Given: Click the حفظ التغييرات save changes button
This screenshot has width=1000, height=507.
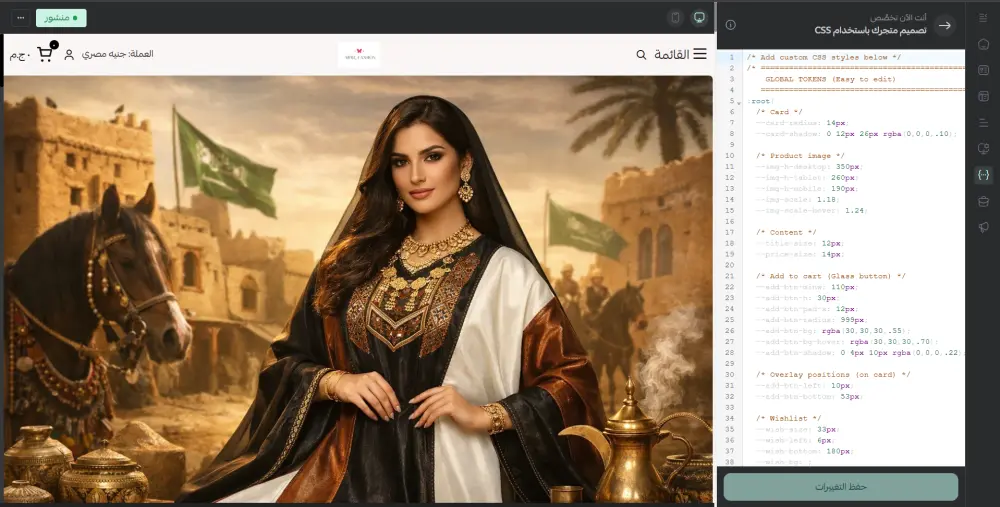Looking at the screenshot, I should pos(841,487).
